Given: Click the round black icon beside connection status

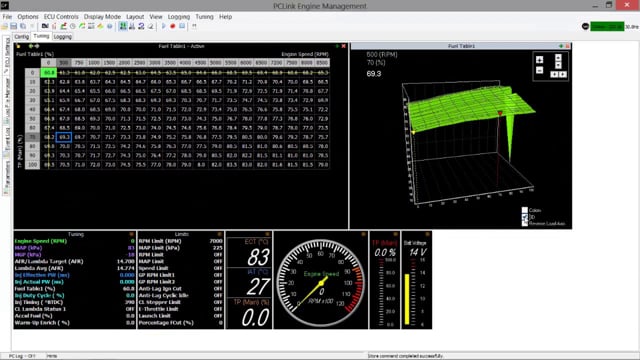Looking at the screenshot, I should [585, 27].
